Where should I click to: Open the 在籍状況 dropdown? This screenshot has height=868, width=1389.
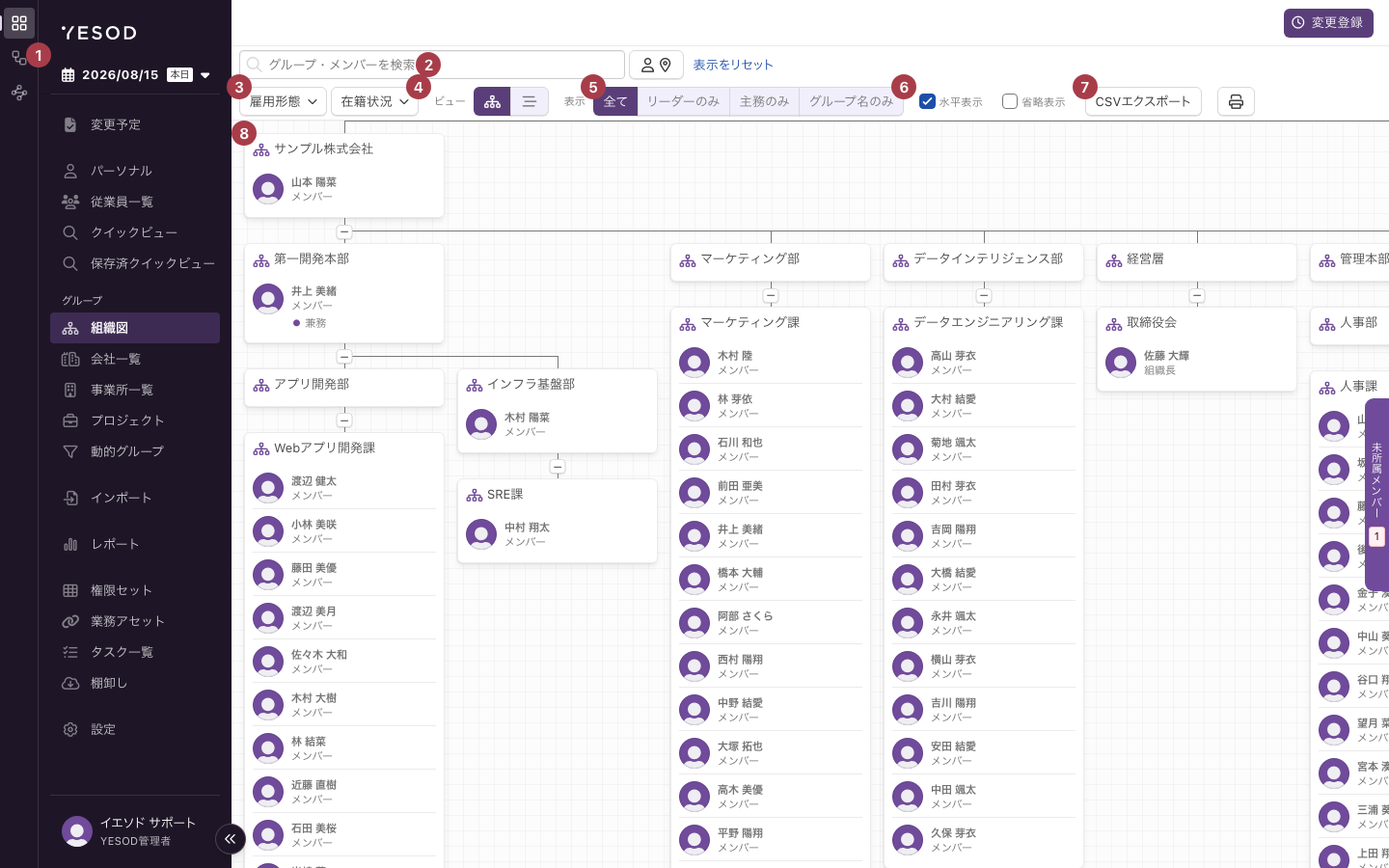374,101
